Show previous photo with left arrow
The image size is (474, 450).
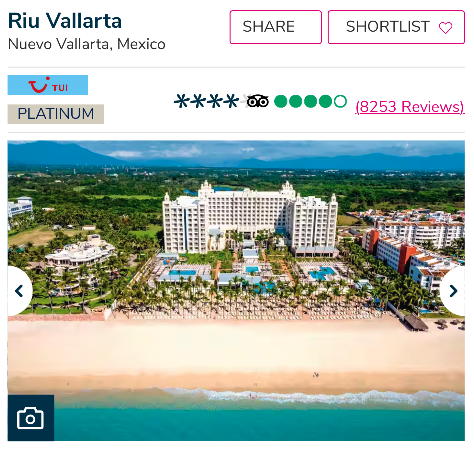pos(20,291)
